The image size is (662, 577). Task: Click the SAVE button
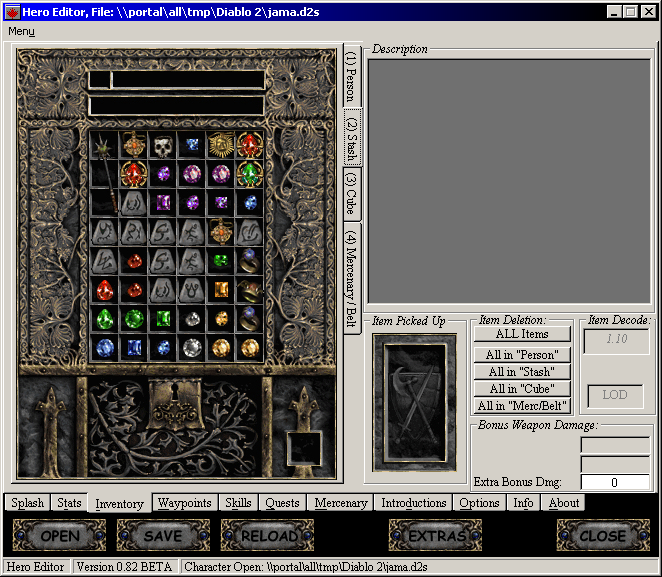click(x=163, y=536)
